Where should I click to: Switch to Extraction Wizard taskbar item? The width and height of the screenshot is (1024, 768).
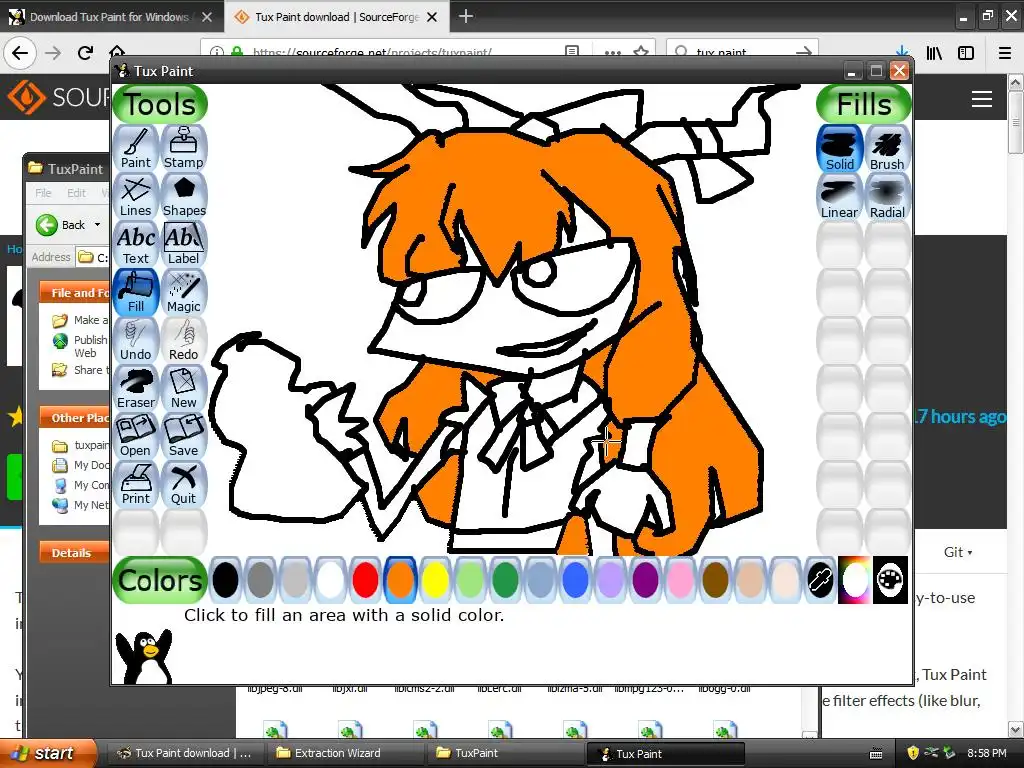click(x=344, y=753)
